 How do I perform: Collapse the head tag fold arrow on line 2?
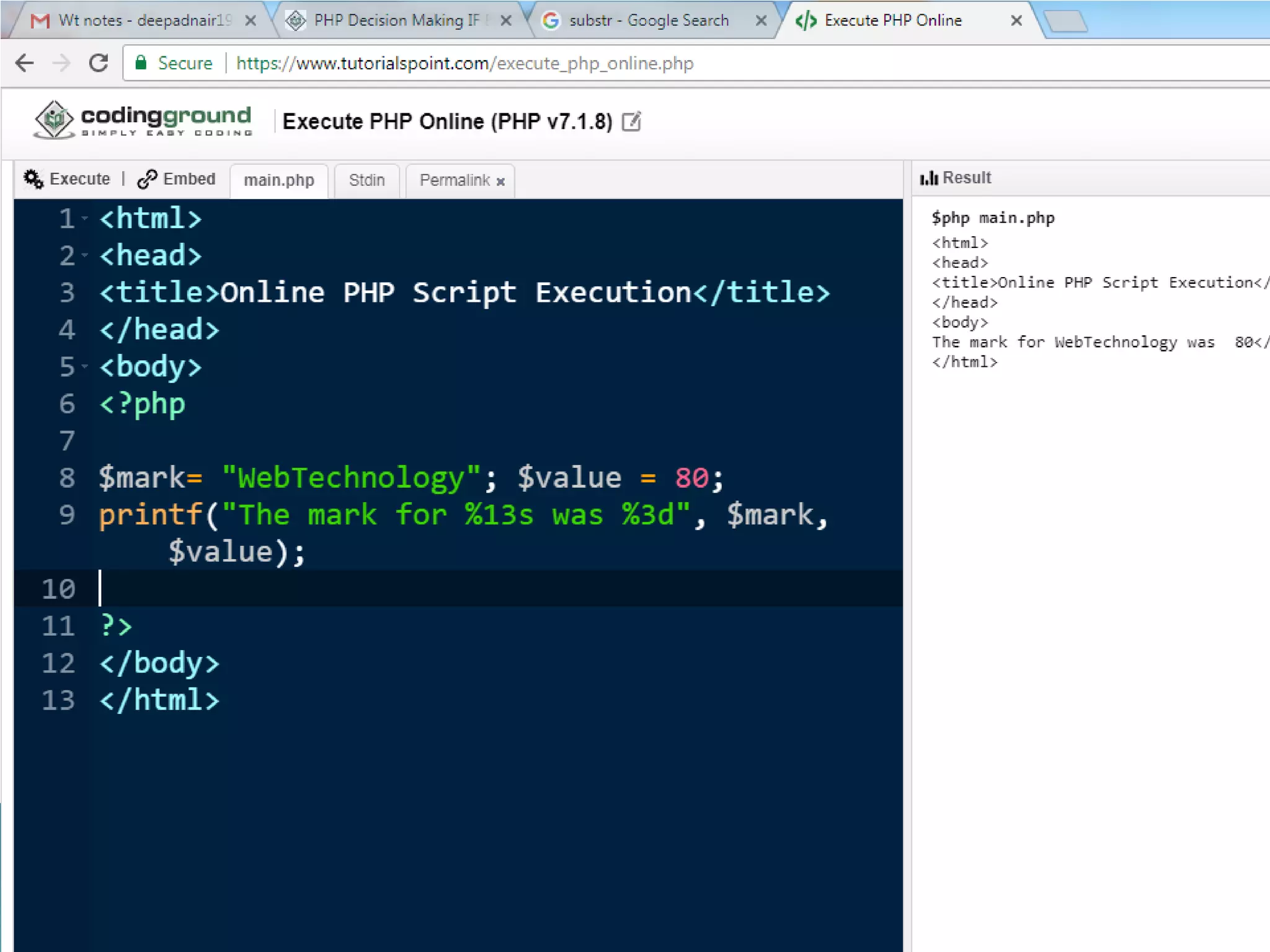85,255
